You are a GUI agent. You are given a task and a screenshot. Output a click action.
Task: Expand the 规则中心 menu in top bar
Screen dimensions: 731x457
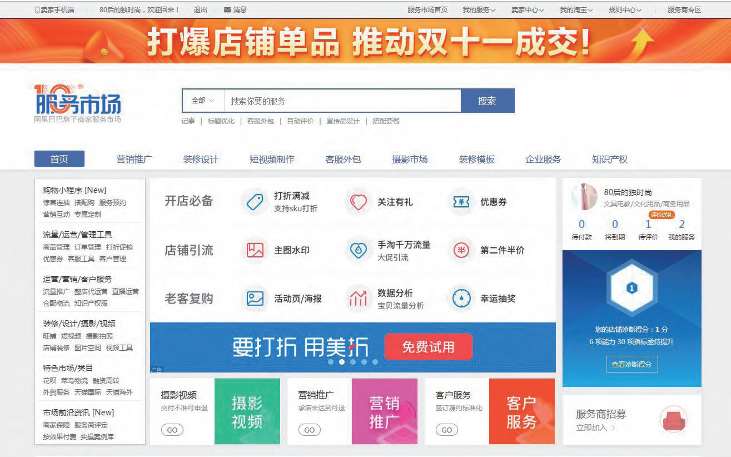pyautogui.click(x=625, y=9)
